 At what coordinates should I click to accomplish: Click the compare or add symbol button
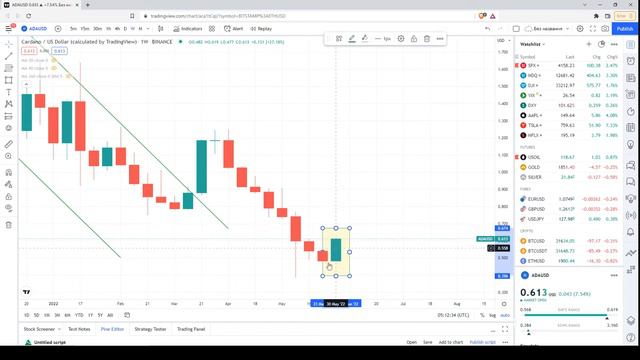pos(58,29)
